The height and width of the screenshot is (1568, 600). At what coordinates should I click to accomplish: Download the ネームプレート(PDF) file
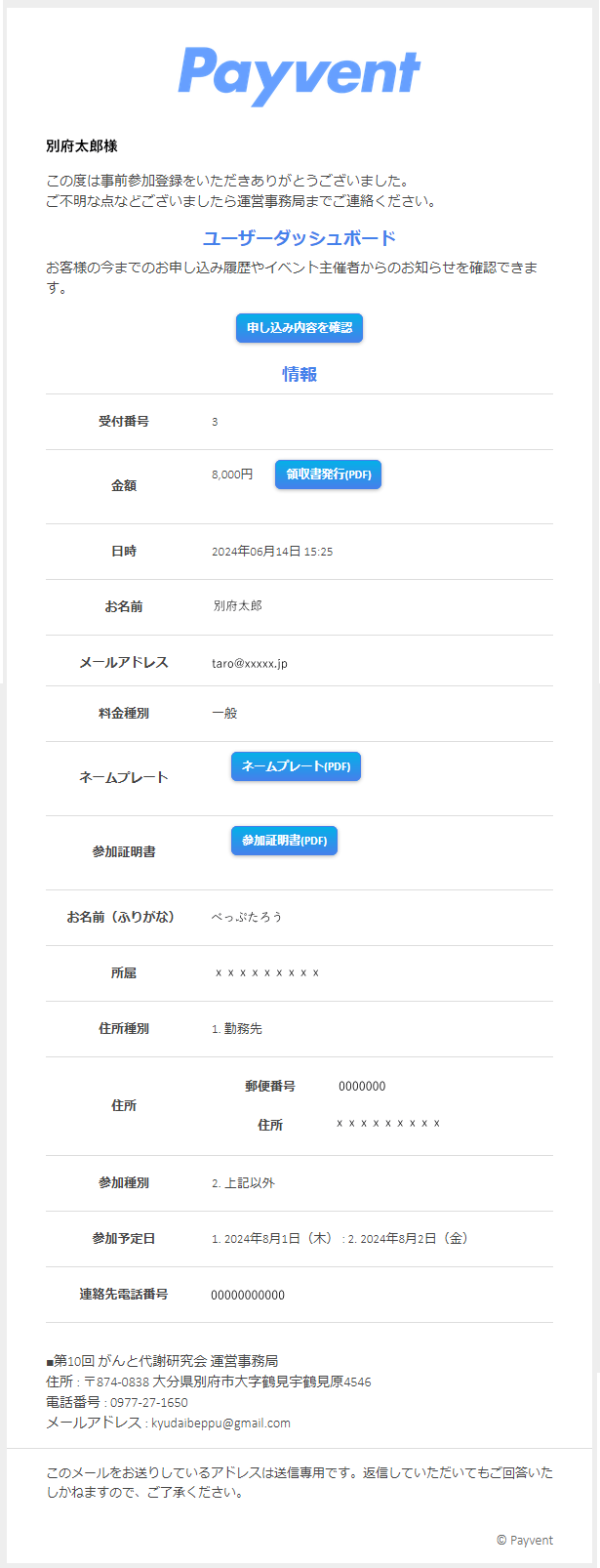(296, 766)
